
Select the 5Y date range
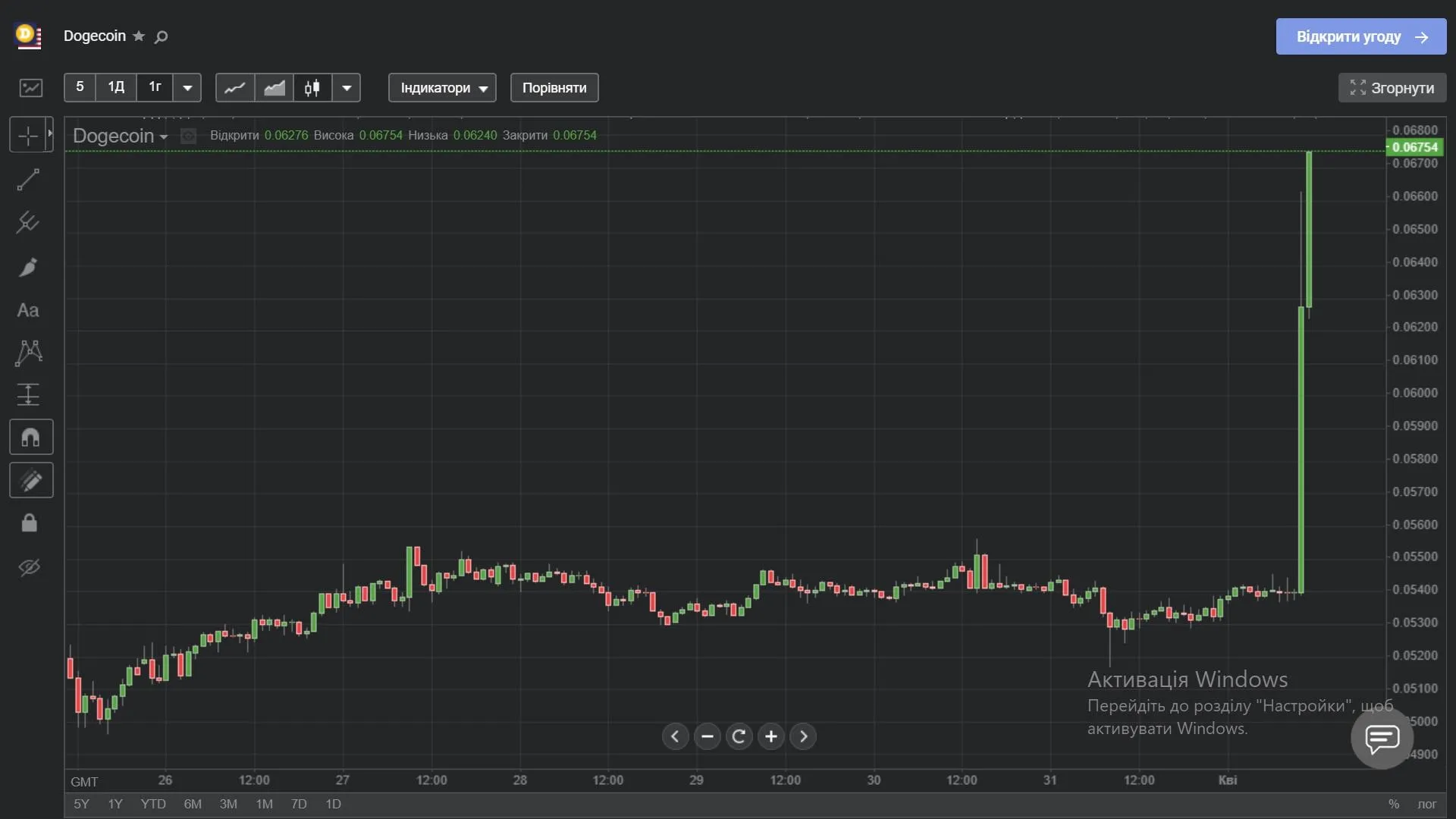click(x=81, y=804)
